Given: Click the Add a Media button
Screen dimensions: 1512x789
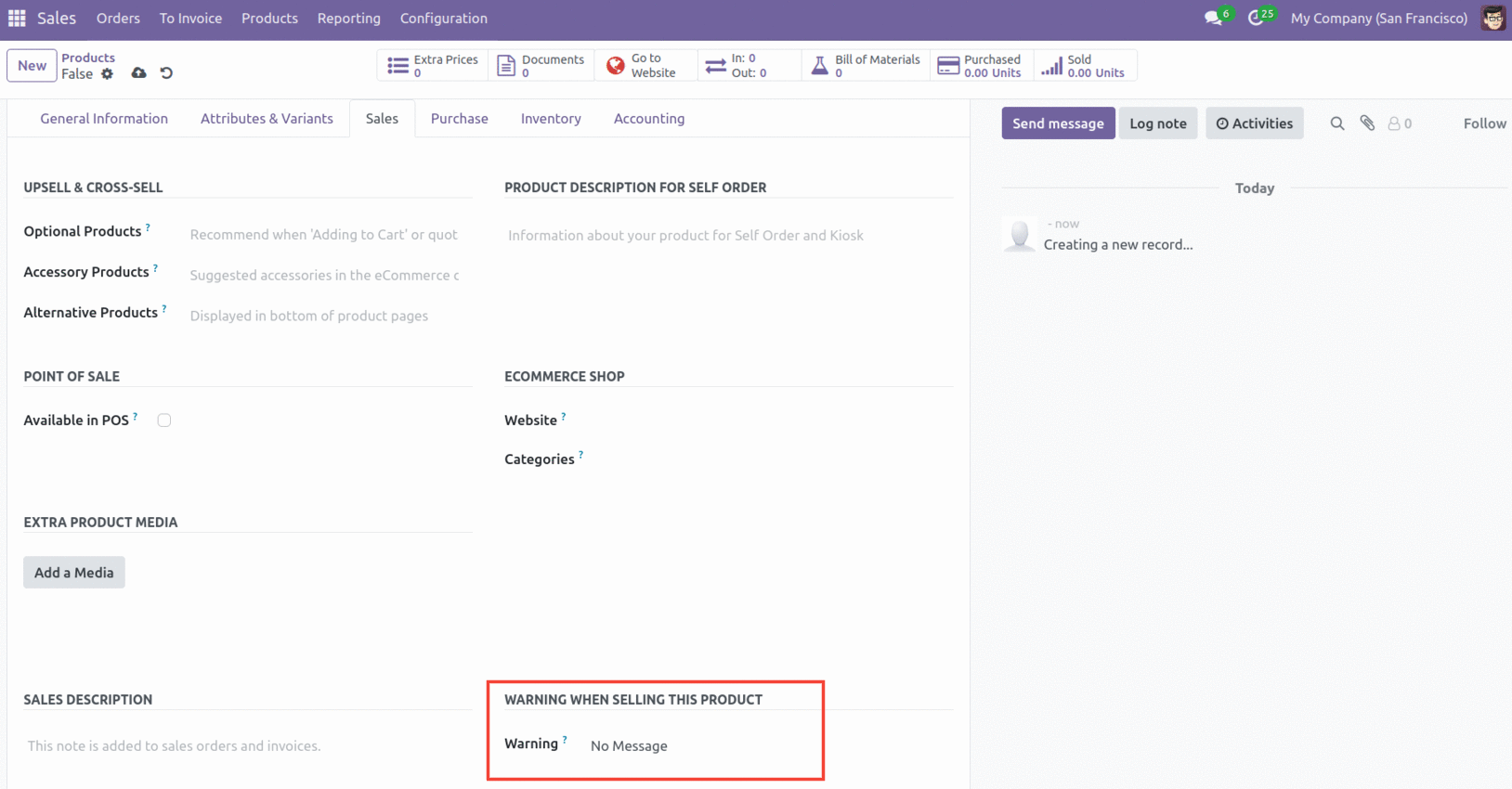Looking at the screenshot, I should [x=74, y=573].
